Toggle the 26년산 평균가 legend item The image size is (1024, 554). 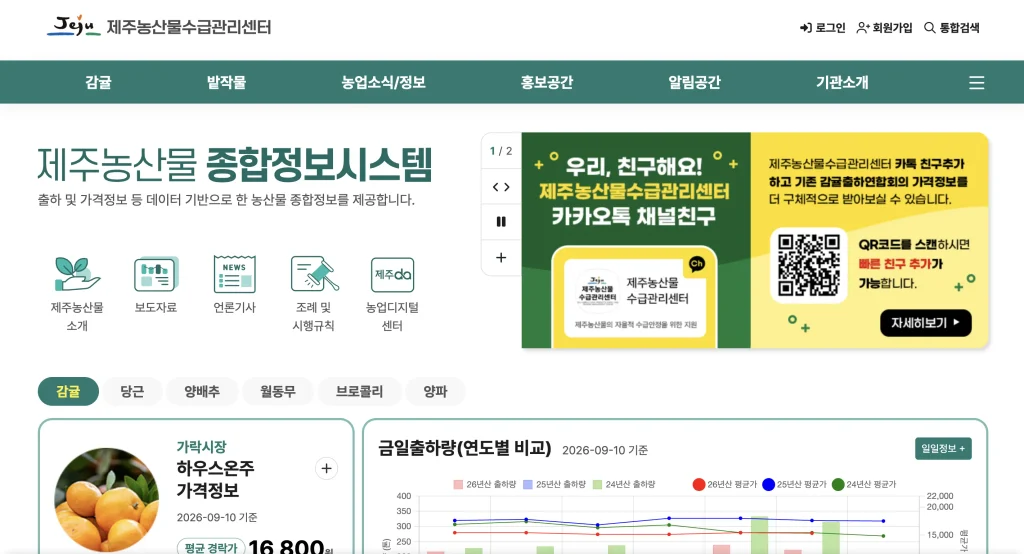pyautogui.click(x=725, y=484)
